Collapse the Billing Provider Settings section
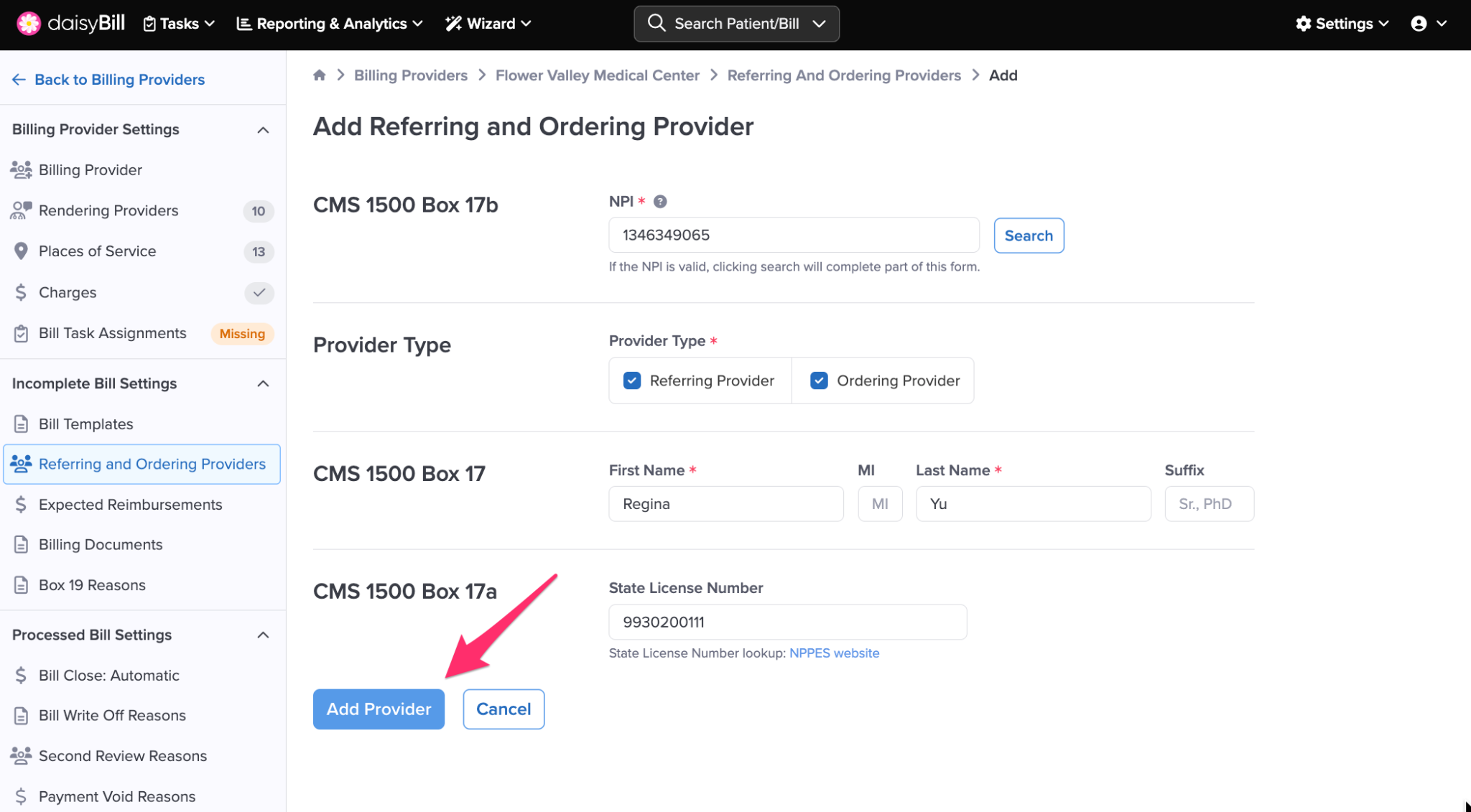Image resolution: width=1471 pixels, height=812 pixels. (263, 130)
